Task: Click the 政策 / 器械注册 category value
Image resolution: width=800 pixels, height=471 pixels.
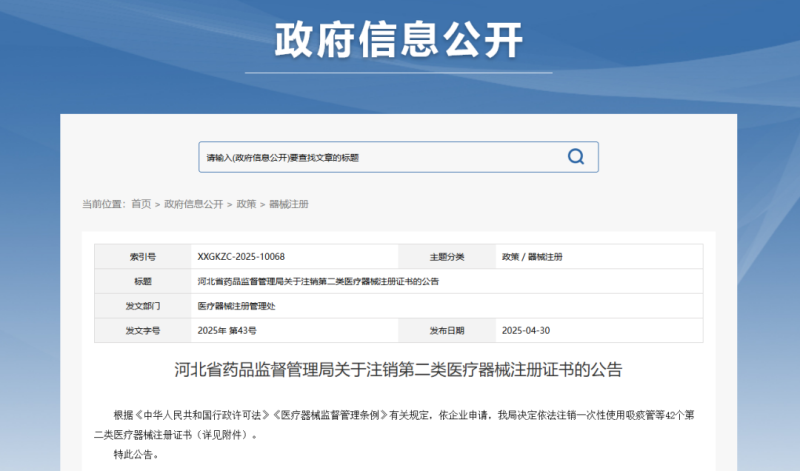Action: click(532, 257)
